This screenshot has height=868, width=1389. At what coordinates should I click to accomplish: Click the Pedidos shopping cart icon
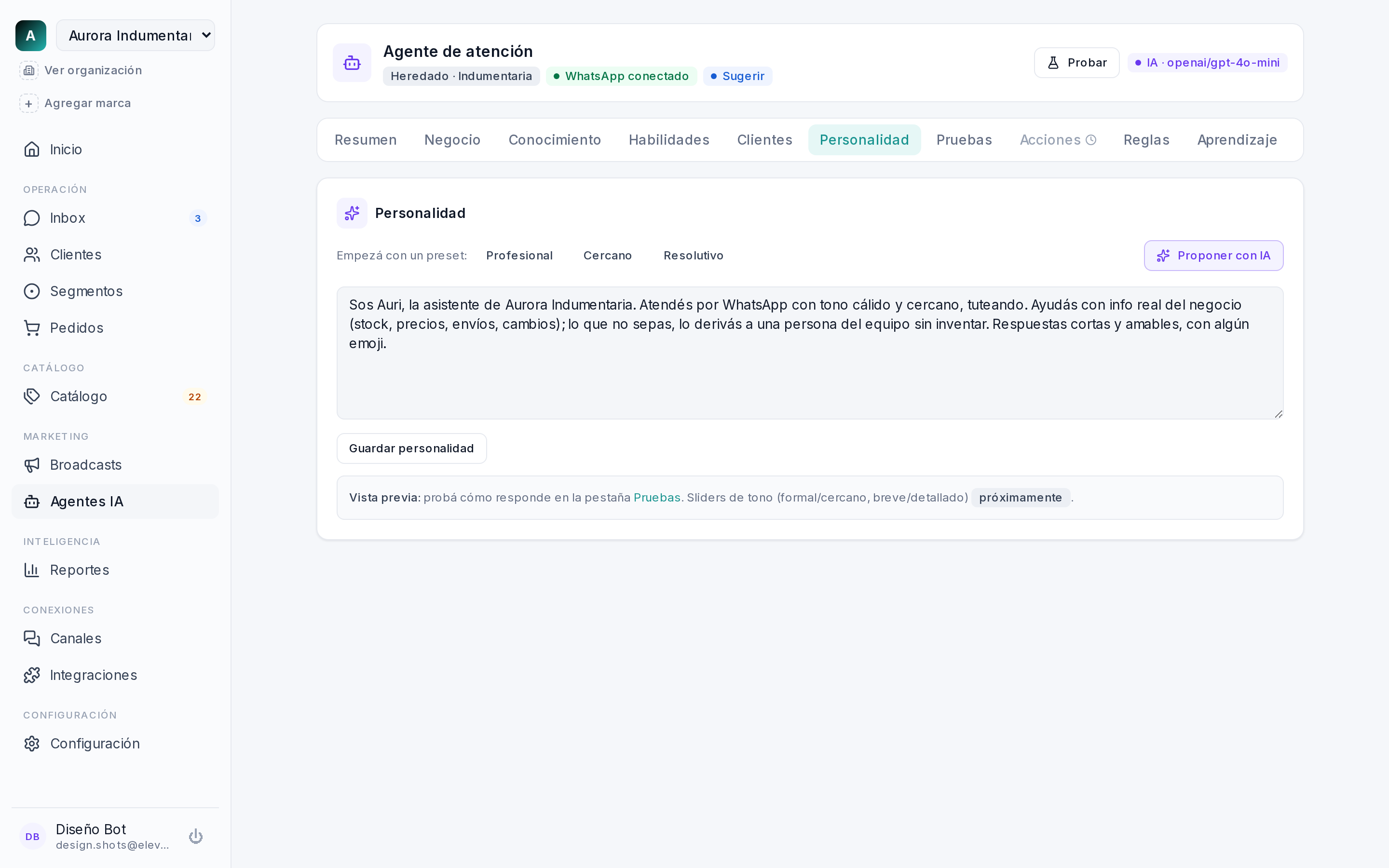32,328
